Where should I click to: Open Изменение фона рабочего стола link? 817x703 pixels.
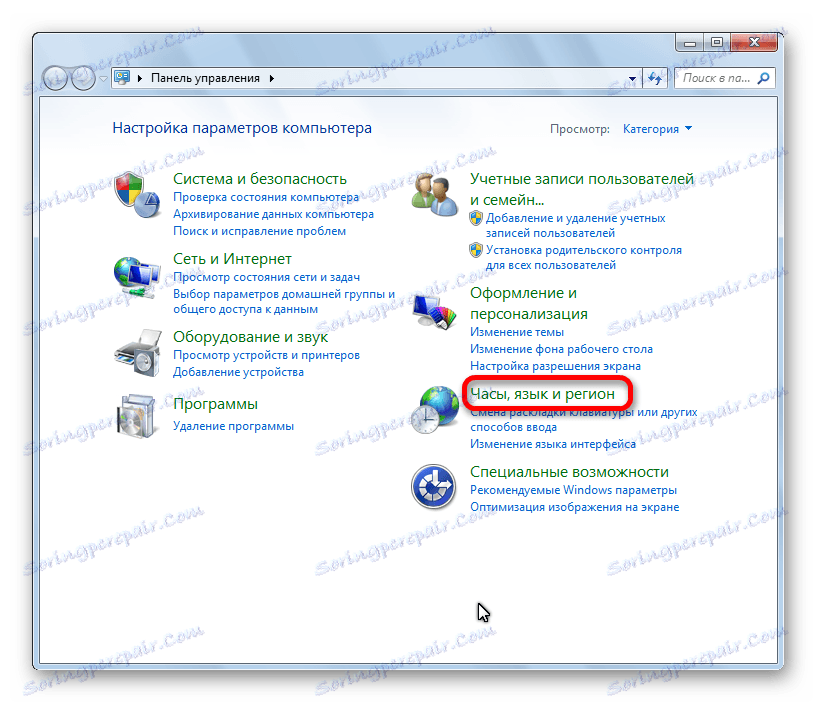pos(561,349)
